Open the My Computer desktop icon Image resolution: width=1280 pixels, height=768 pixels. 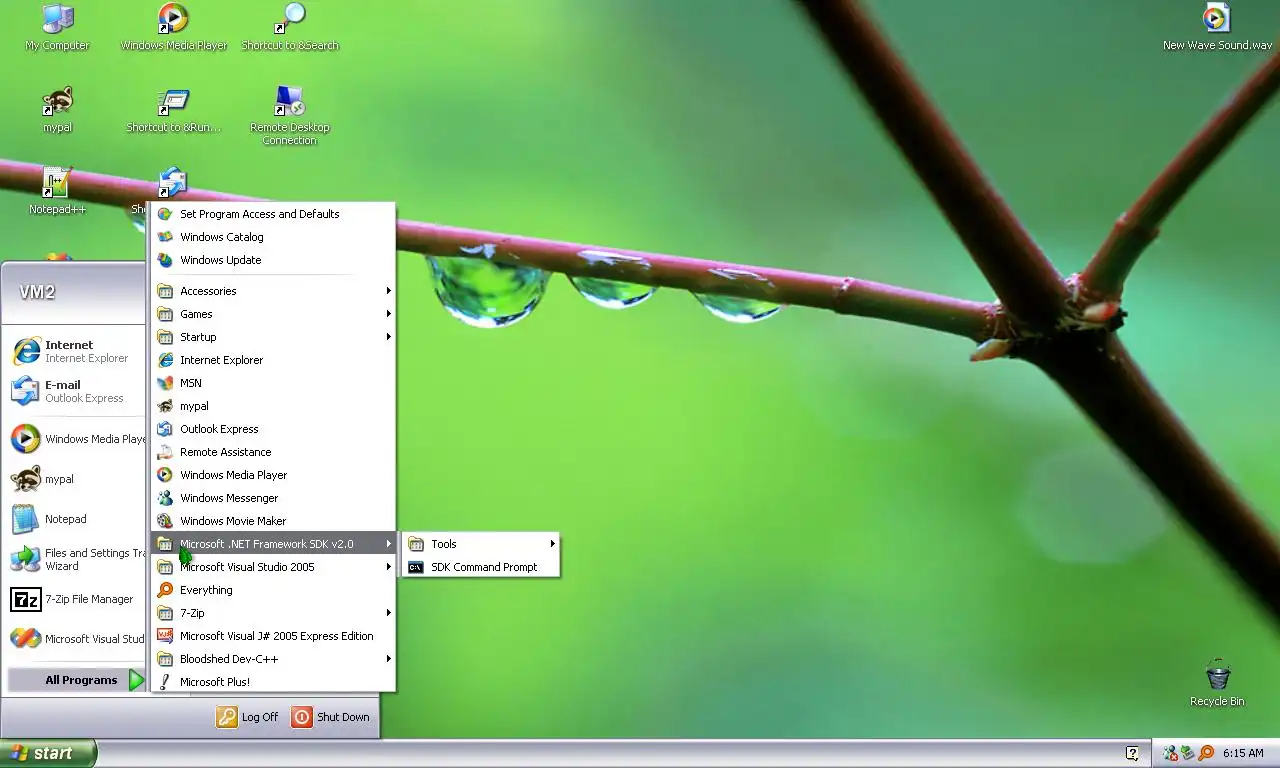click(57, 19)
